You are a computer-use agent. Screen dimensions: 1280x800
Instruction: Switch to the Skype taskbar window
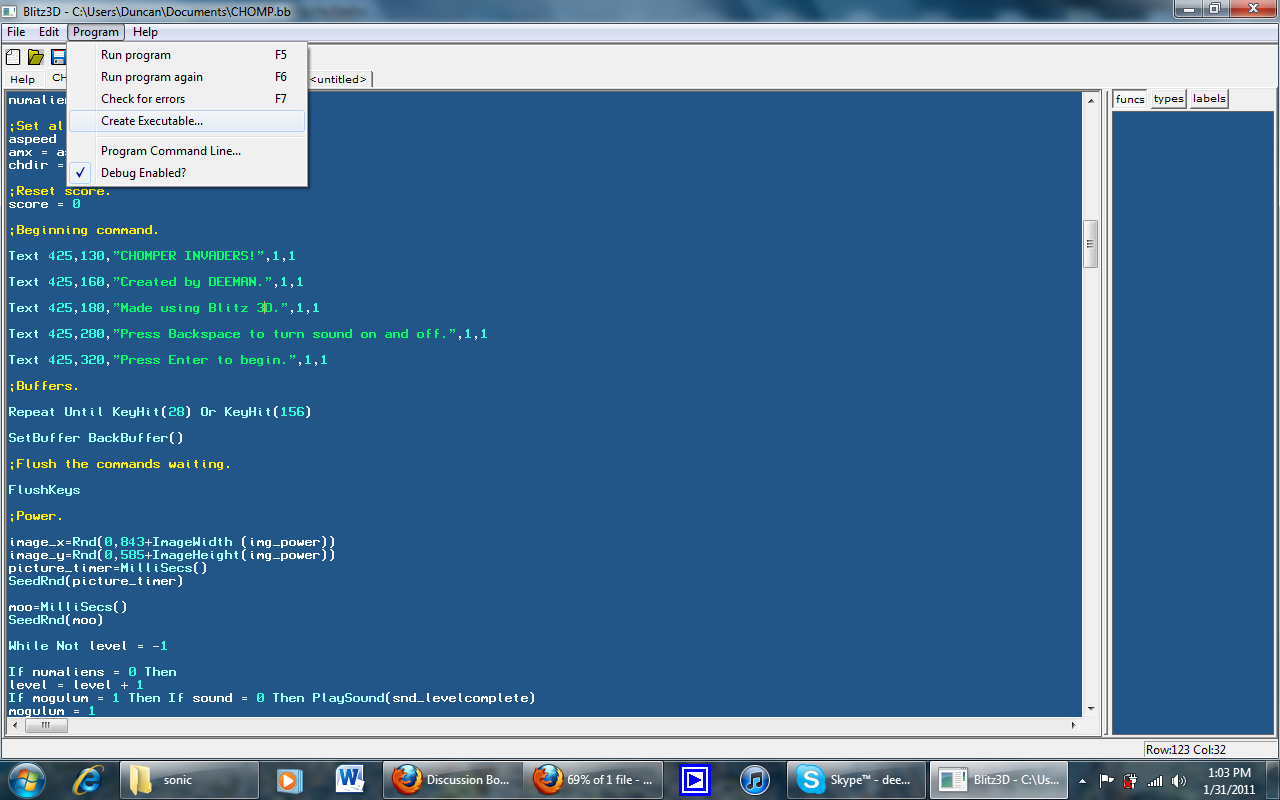(x=856, y=779)
